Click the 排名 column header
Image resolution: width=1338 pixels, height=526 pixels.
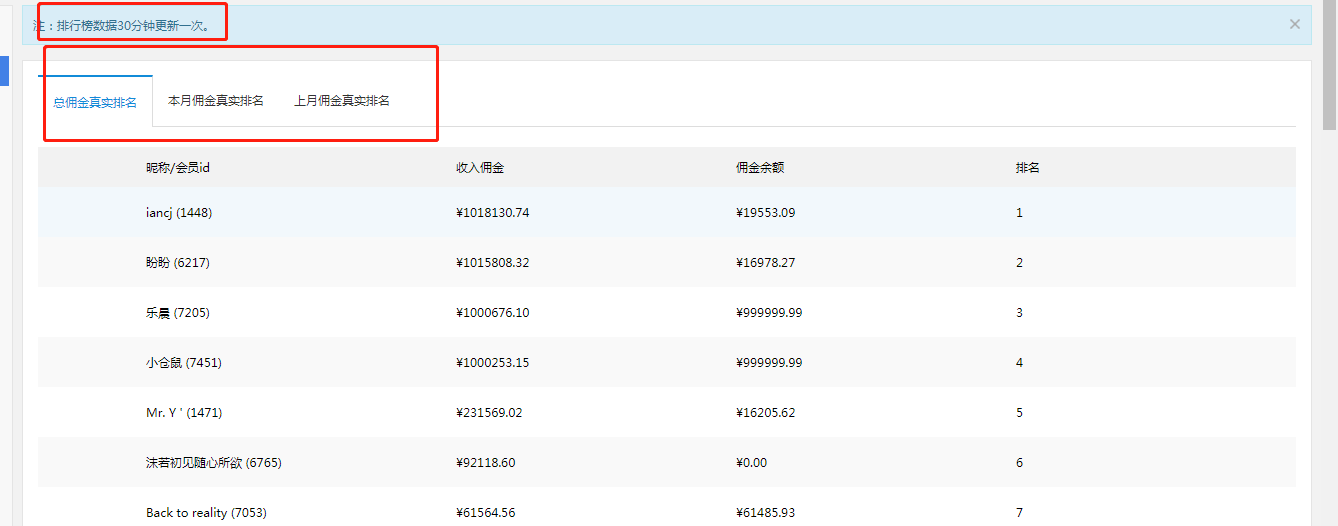(1028, 168)
